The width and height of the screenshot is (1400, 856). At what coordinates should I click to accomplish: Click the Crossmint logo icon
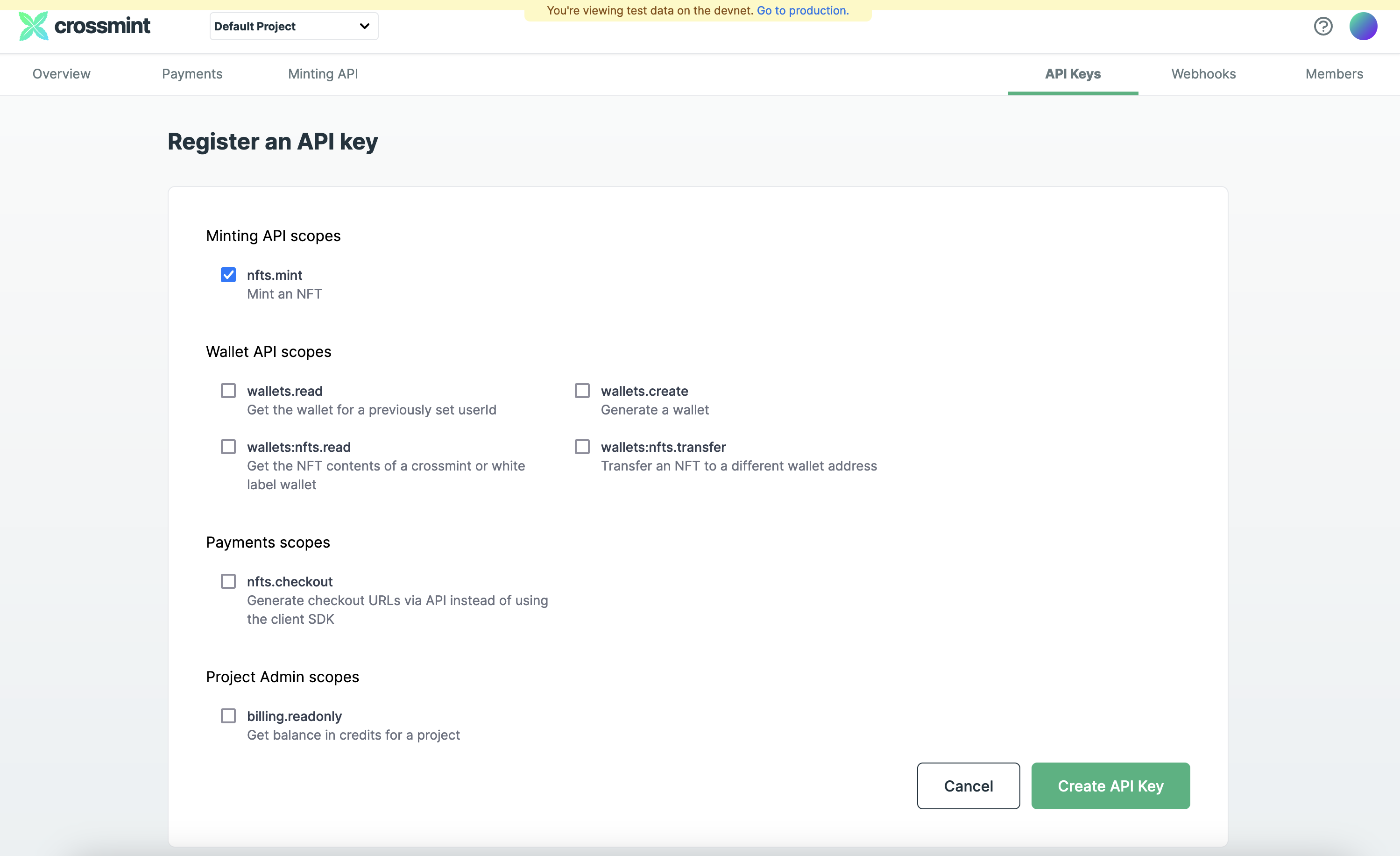click(34, 26)
